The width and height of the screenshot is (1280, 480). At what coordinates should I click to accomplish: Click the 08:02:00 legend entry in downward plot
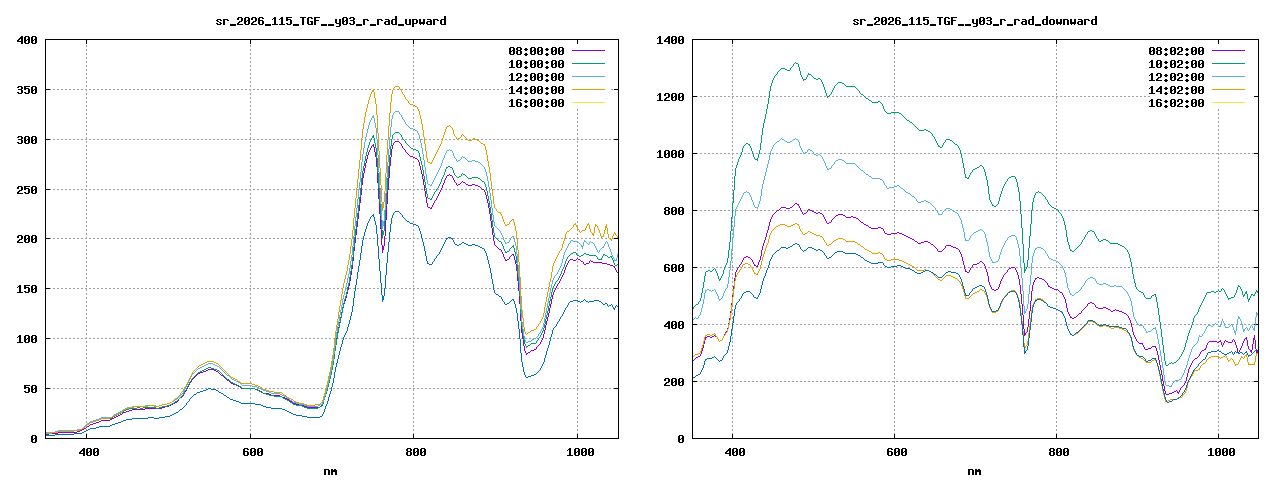[x=1176, y=51]
